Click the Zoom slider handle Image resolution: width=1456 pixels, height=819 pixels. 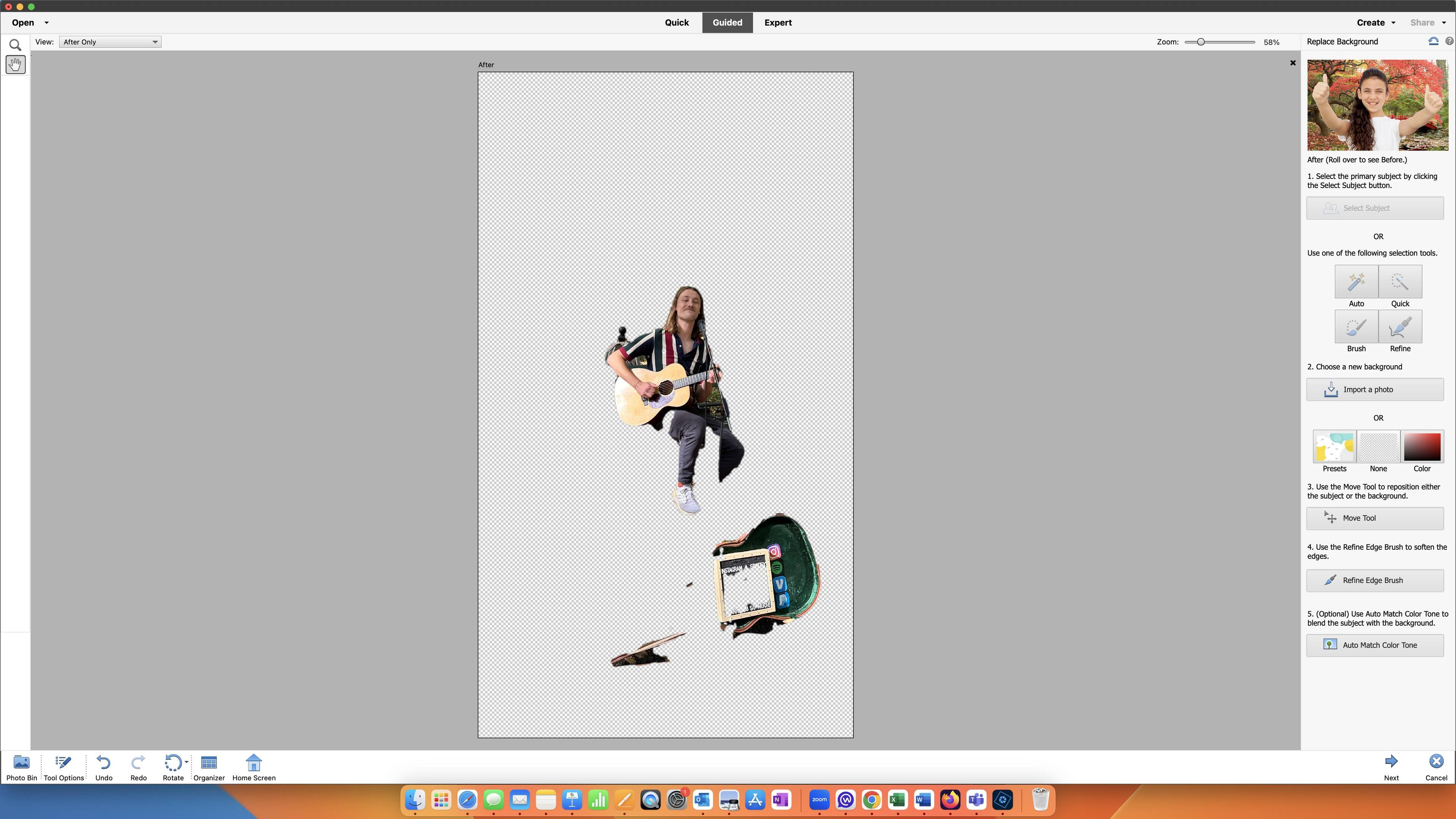coord(1200,42)
